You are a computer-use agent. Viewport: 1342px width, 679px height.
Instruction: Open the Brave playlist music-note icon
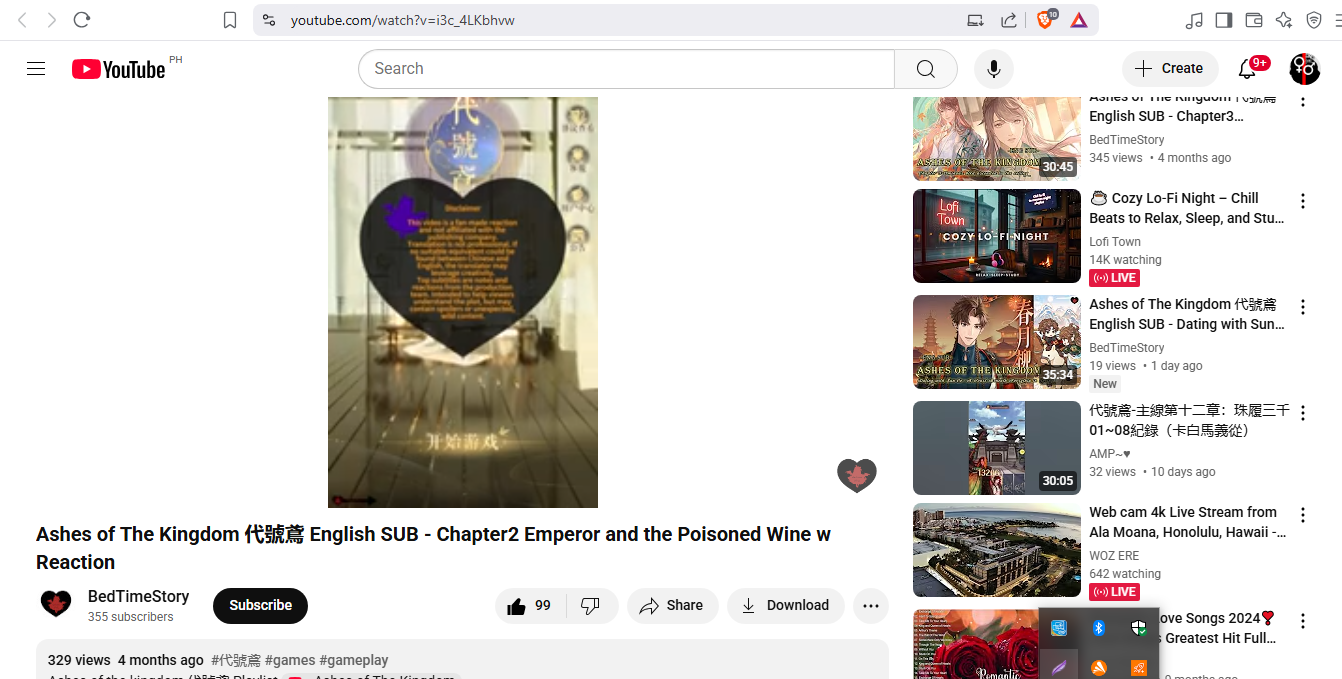1194,20
